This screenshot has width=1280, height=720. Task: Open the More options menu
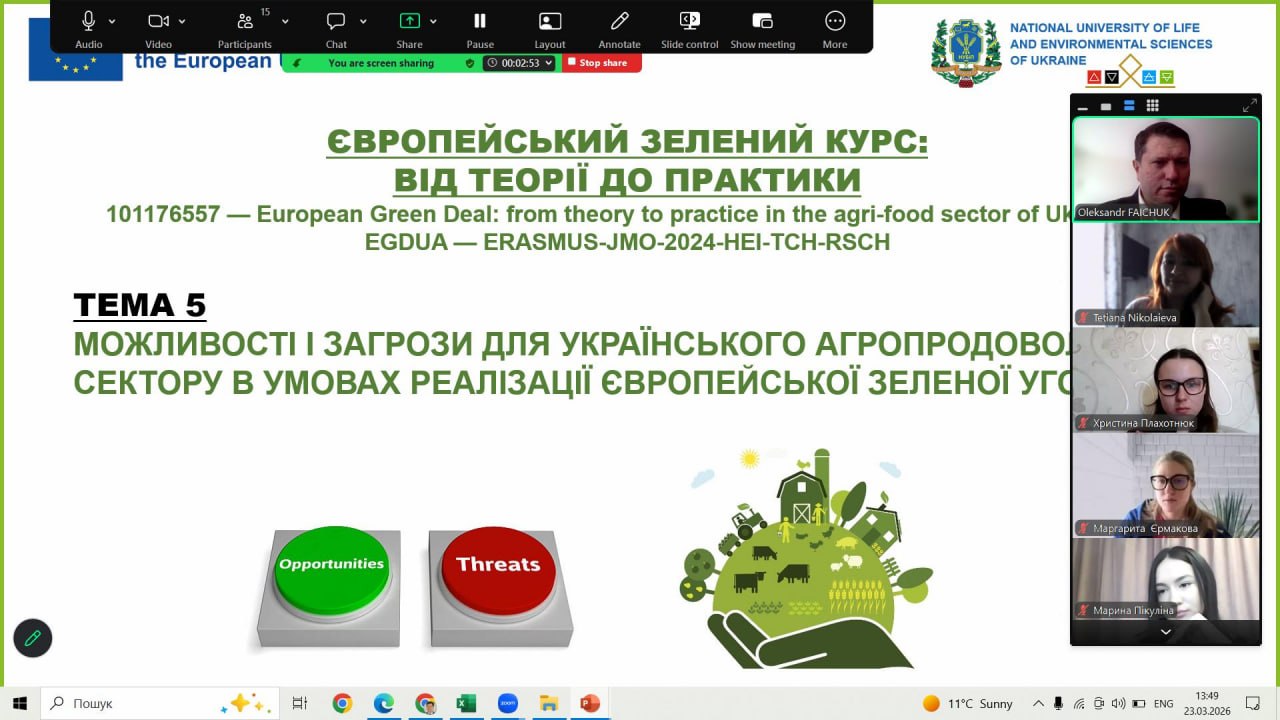pyautogui.click(x=835, y=28)
